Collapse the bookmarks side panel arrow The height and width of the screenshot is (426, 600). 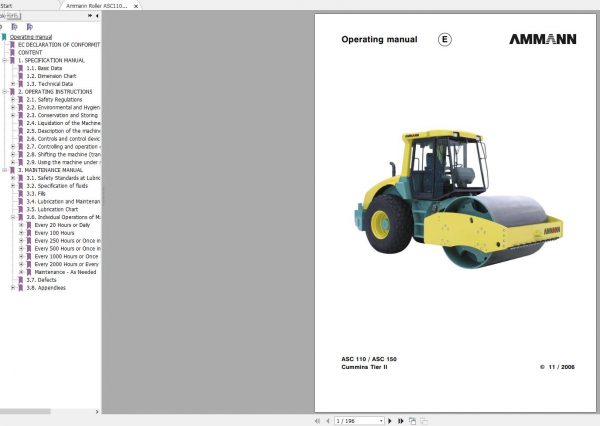point(97,16)
